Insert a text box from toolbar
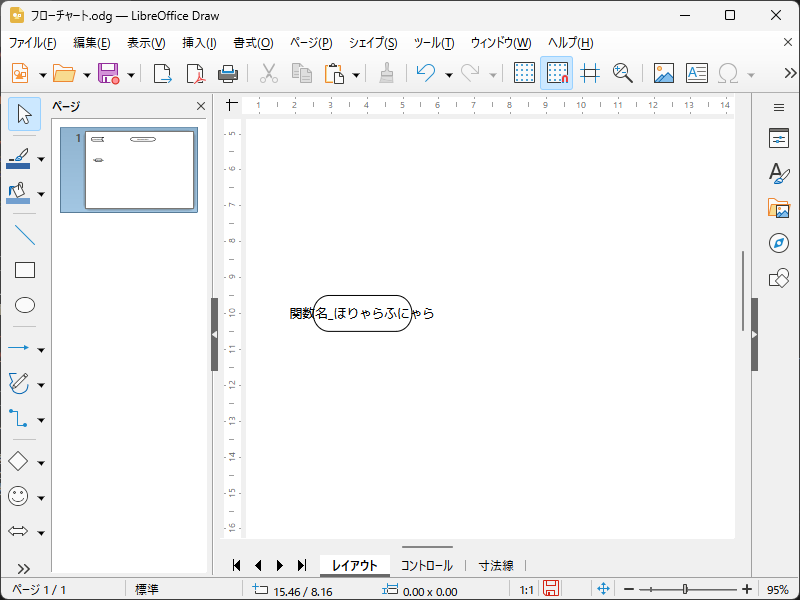This screenshot has height=600, width=800. (696, 74)
